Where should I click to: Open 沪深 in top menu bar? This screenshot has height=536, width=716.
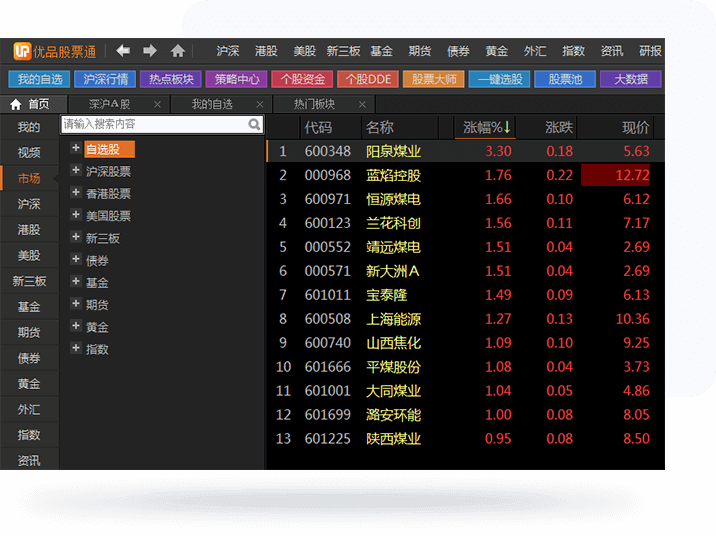click(228, 51)
